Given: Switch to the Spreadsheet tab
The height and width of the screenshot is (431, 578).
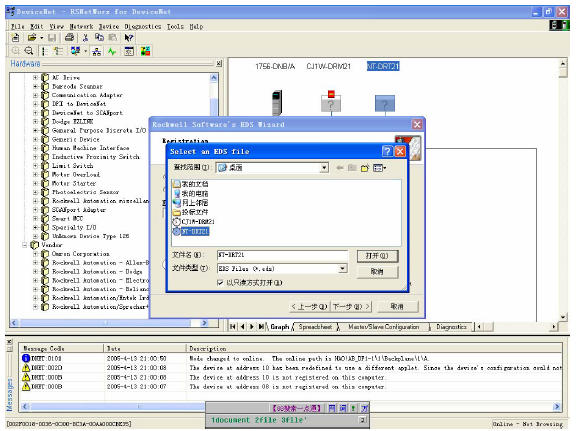Looking at the screenshot, I should coord(315,327).
